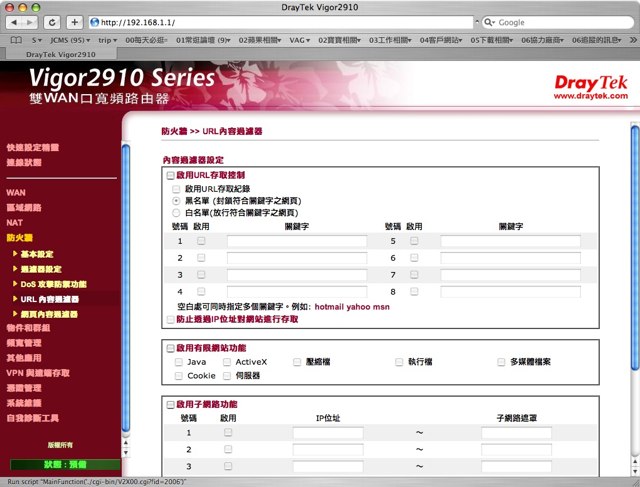Screen dimensions: 640x487
Task: Open the S bookmark dropdown
Action: [x=37, y=40]
